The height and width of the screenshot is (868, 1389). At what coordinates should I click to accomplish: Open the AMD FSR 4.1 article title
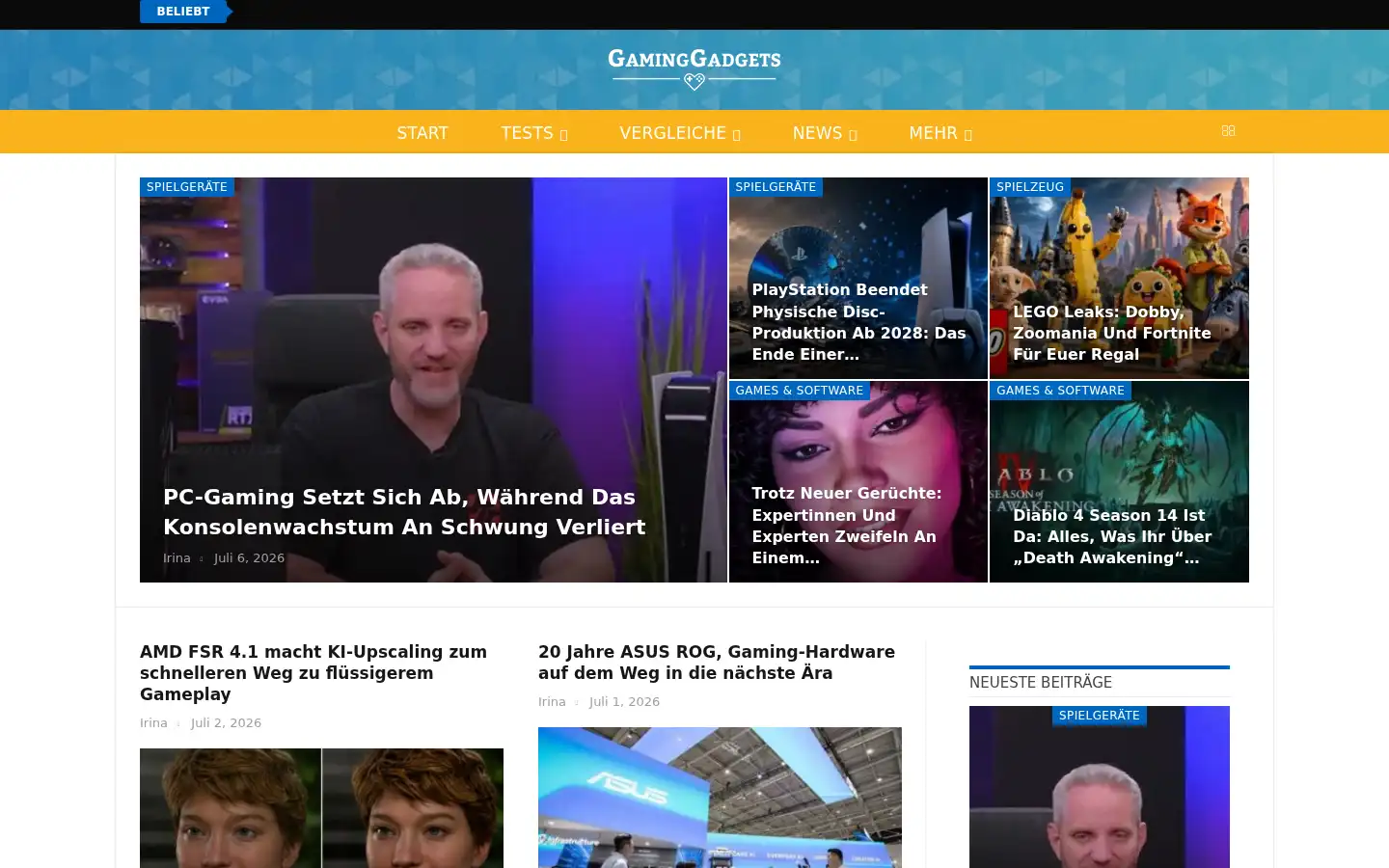pos(313,673)
